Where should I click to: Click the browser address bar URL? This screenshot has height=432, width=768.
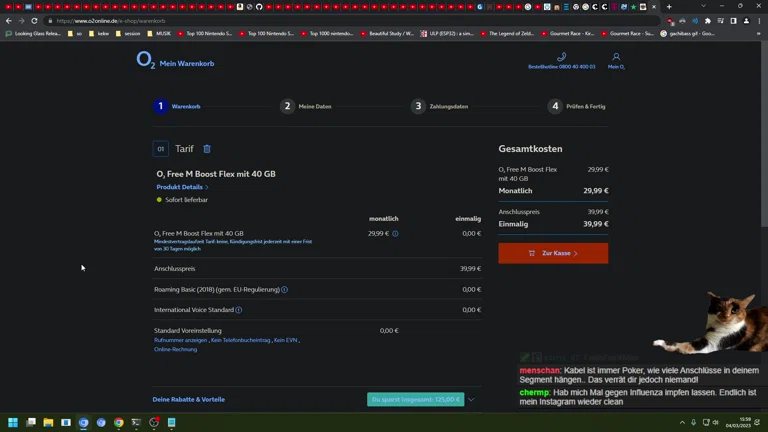pos(200,20)
